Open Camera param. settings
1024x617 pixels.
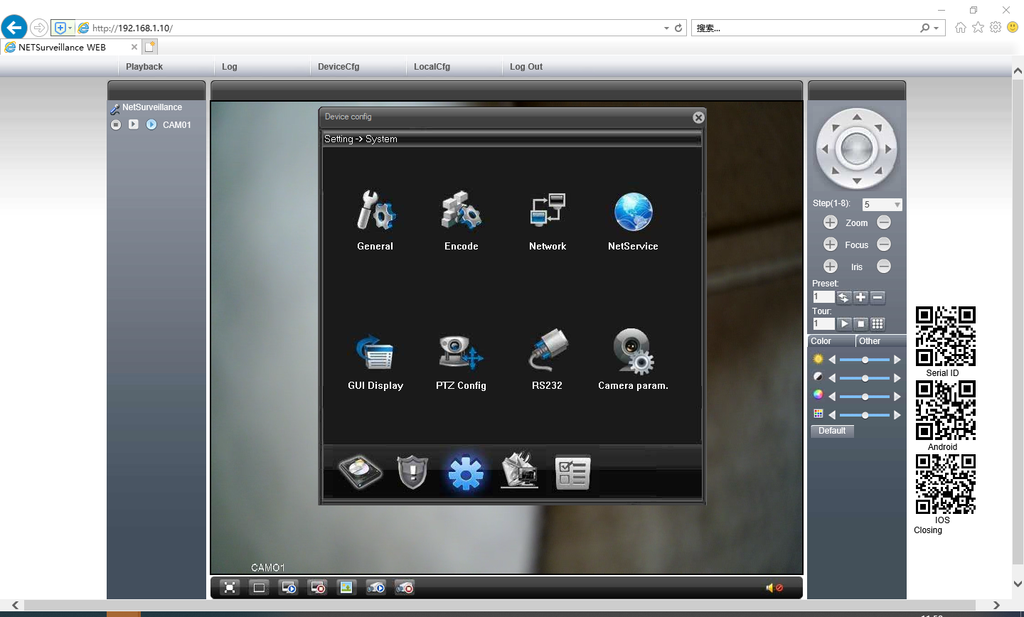633,352
